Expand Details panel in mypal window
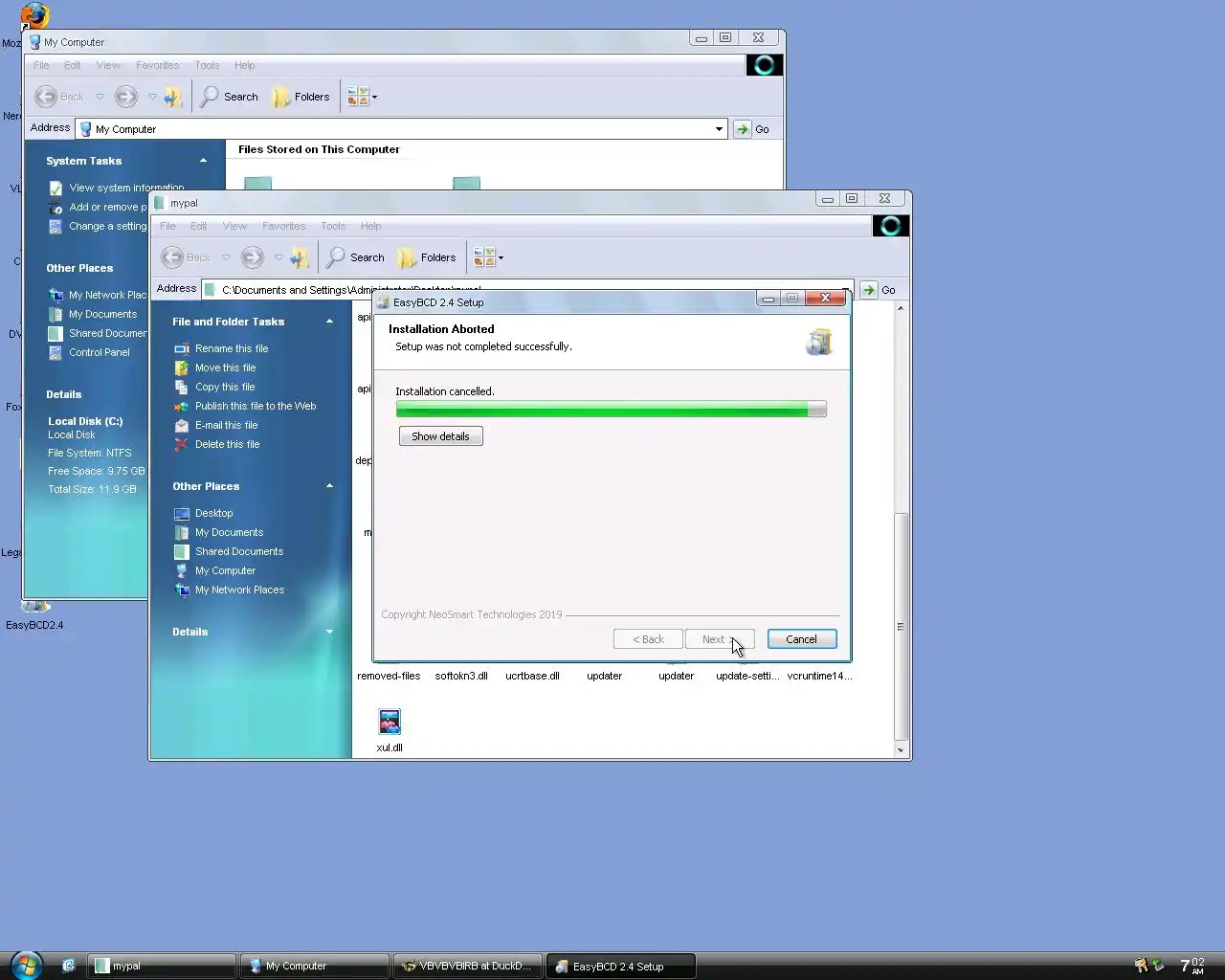The width and height of the screenshot is (1225, 980). click(x=329, y=632)
